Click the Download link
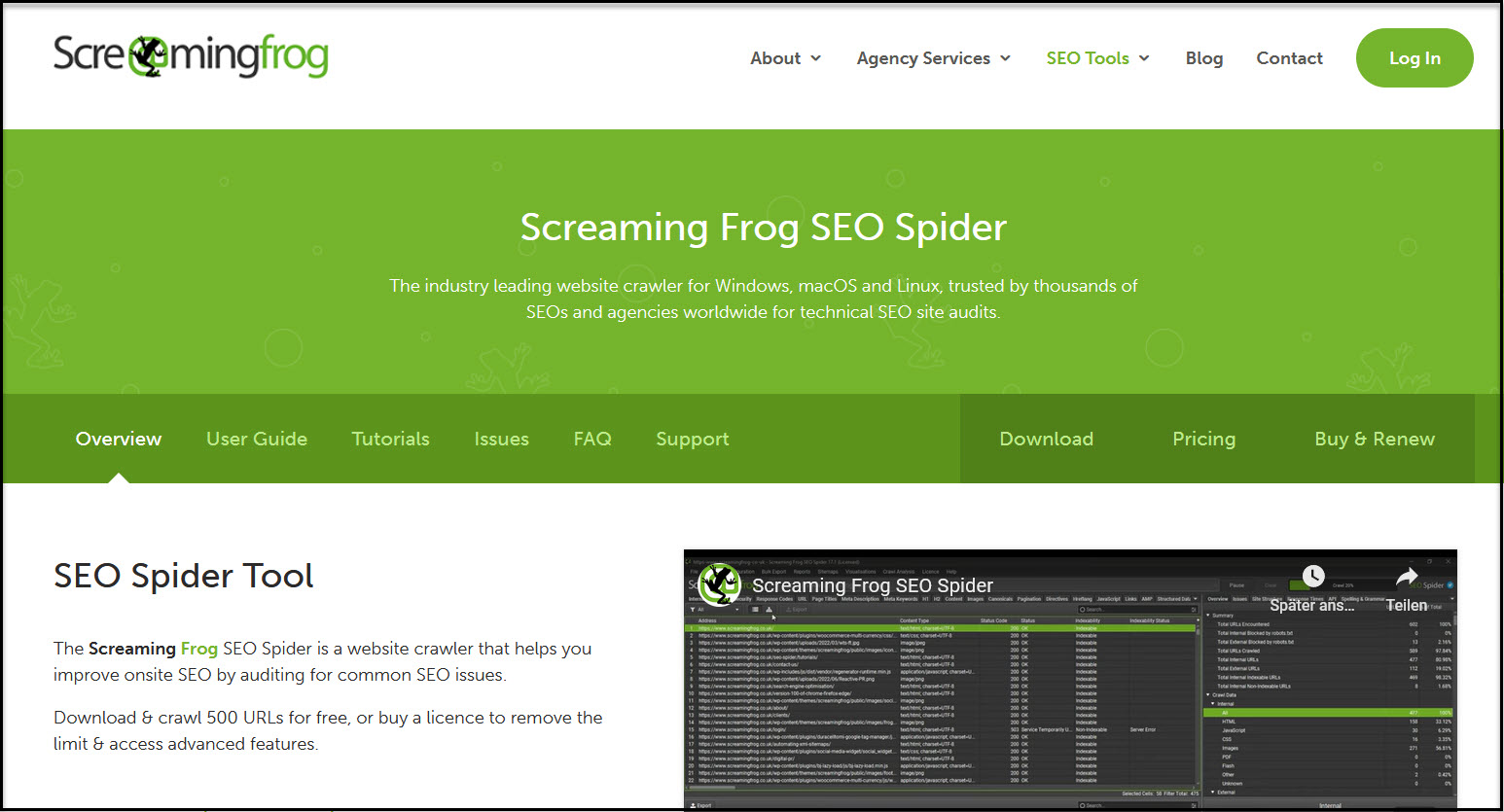The width and height of the screenshot is (1504, 812). click(1046, 439)
